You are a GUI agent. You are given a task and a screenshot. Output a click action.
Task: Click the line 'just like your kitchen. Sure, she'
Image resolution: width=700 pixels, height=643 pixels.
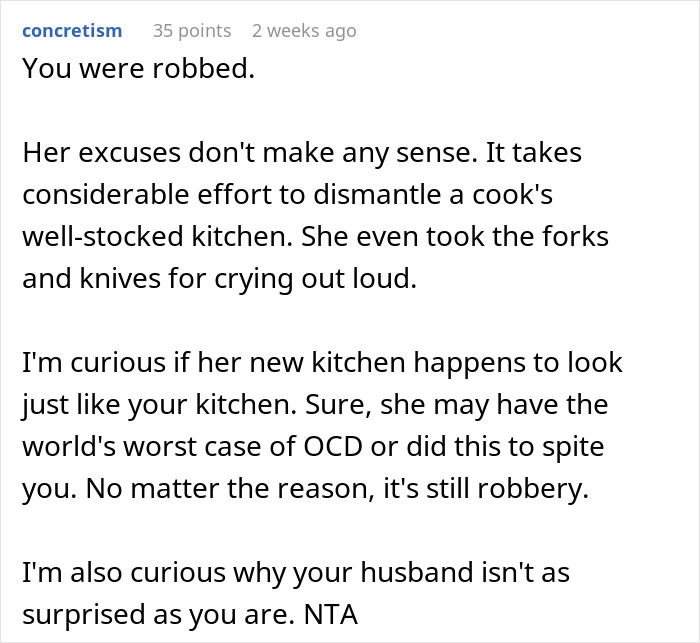pyautogui.click(x=225, y=404)
